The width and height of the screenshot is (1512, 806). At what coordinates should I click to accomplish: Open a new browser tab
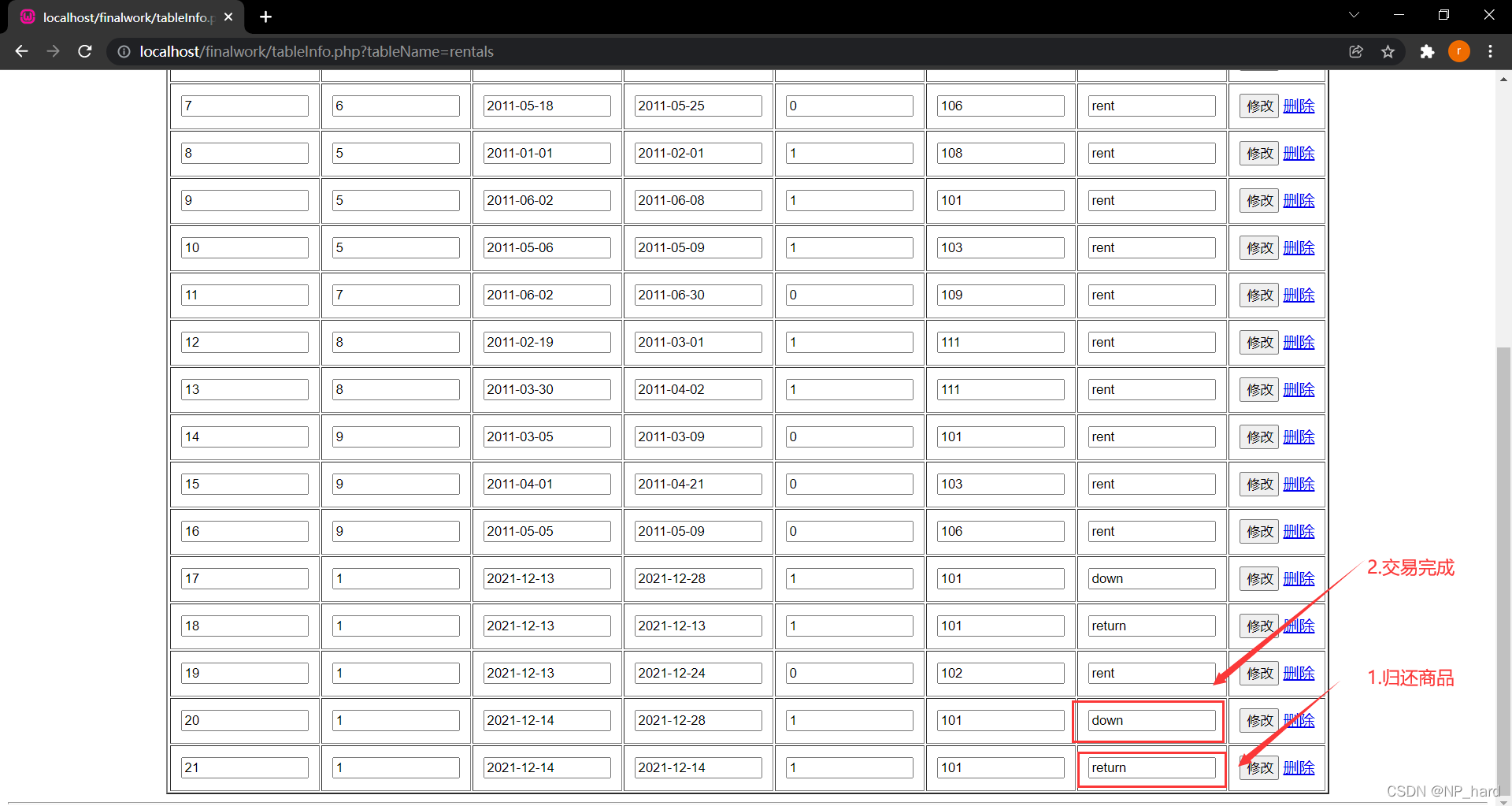tap(265, 17)
